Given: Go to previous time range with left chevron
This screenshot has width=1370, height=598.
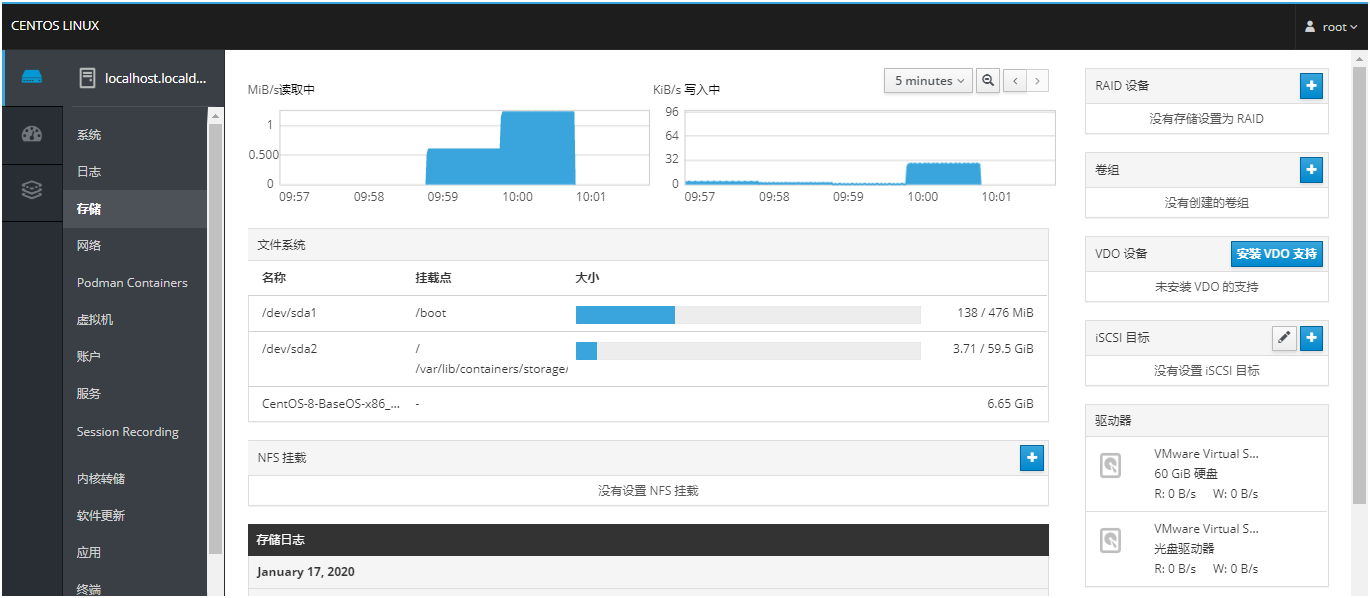Looking at the screenshot, I should (1015, 81).
